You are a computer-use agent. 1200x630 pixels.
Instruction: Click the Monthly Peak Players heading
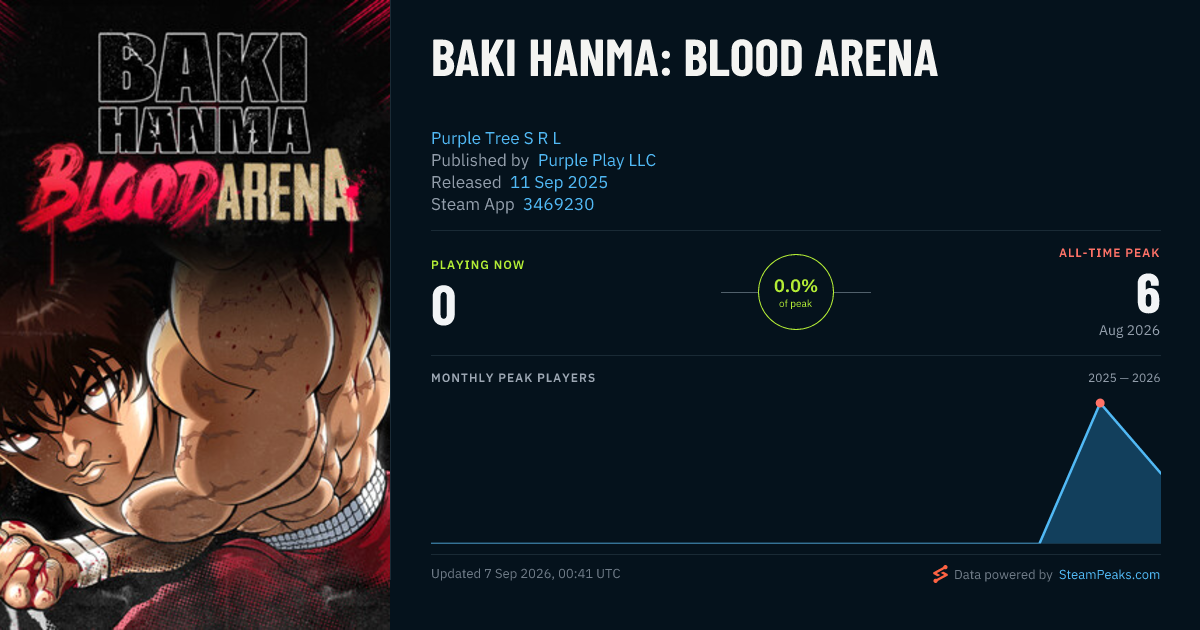coord(513,378)
